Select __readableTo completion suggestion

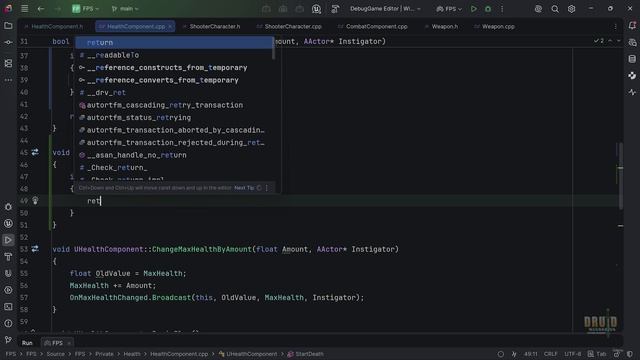pos(174,55)
